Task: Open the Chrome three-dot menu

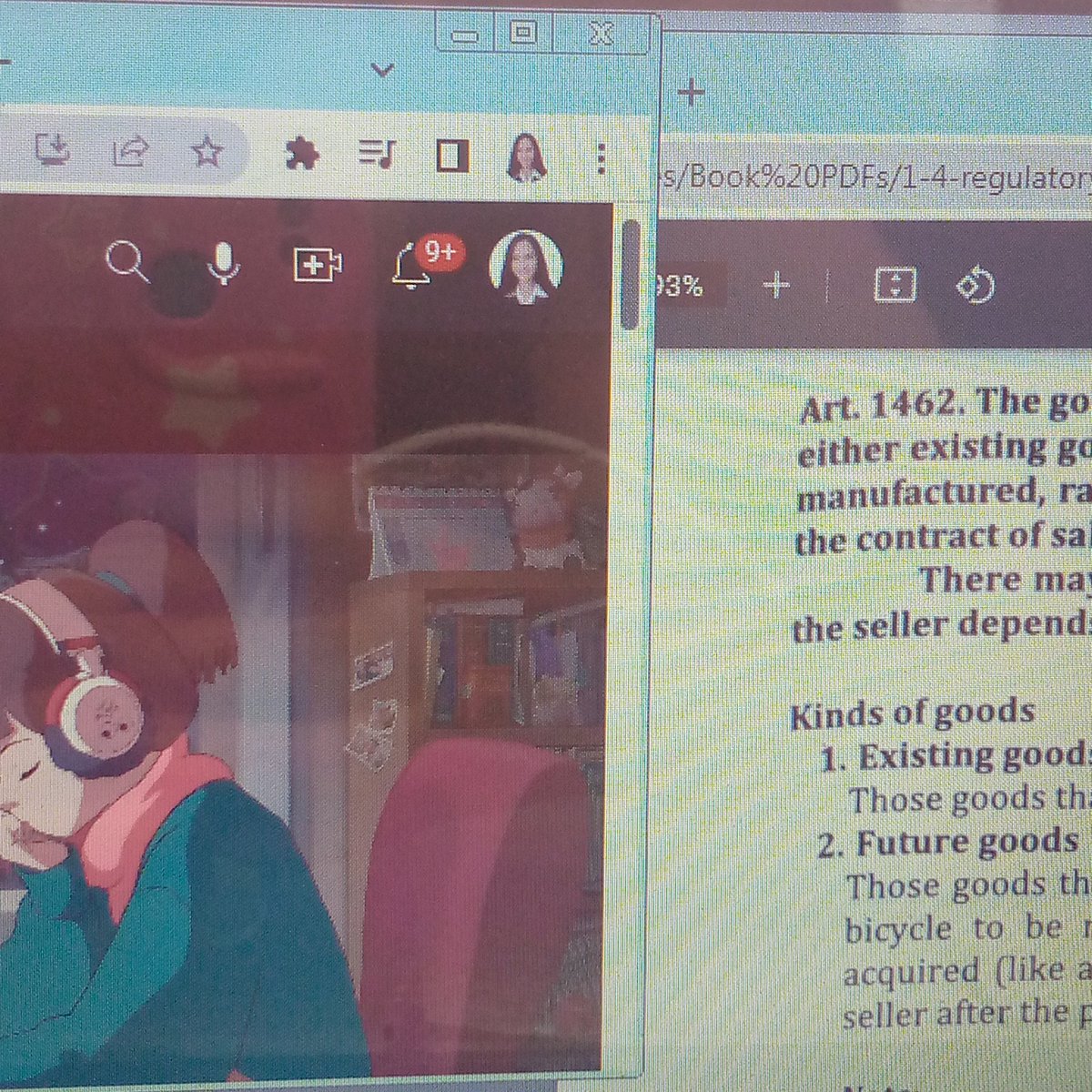Action: pos(600,159)
